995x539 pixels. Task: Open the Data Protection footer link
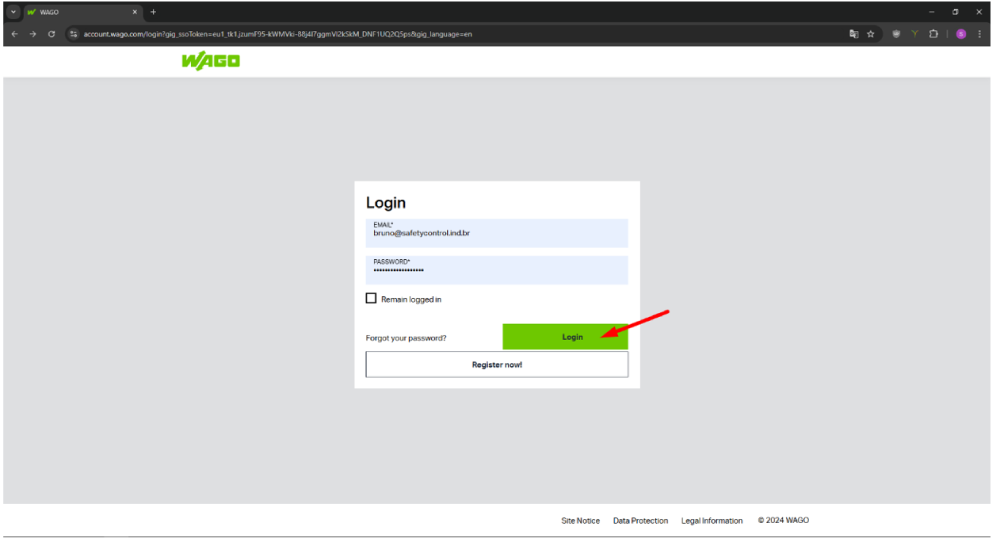coord(640,521)
